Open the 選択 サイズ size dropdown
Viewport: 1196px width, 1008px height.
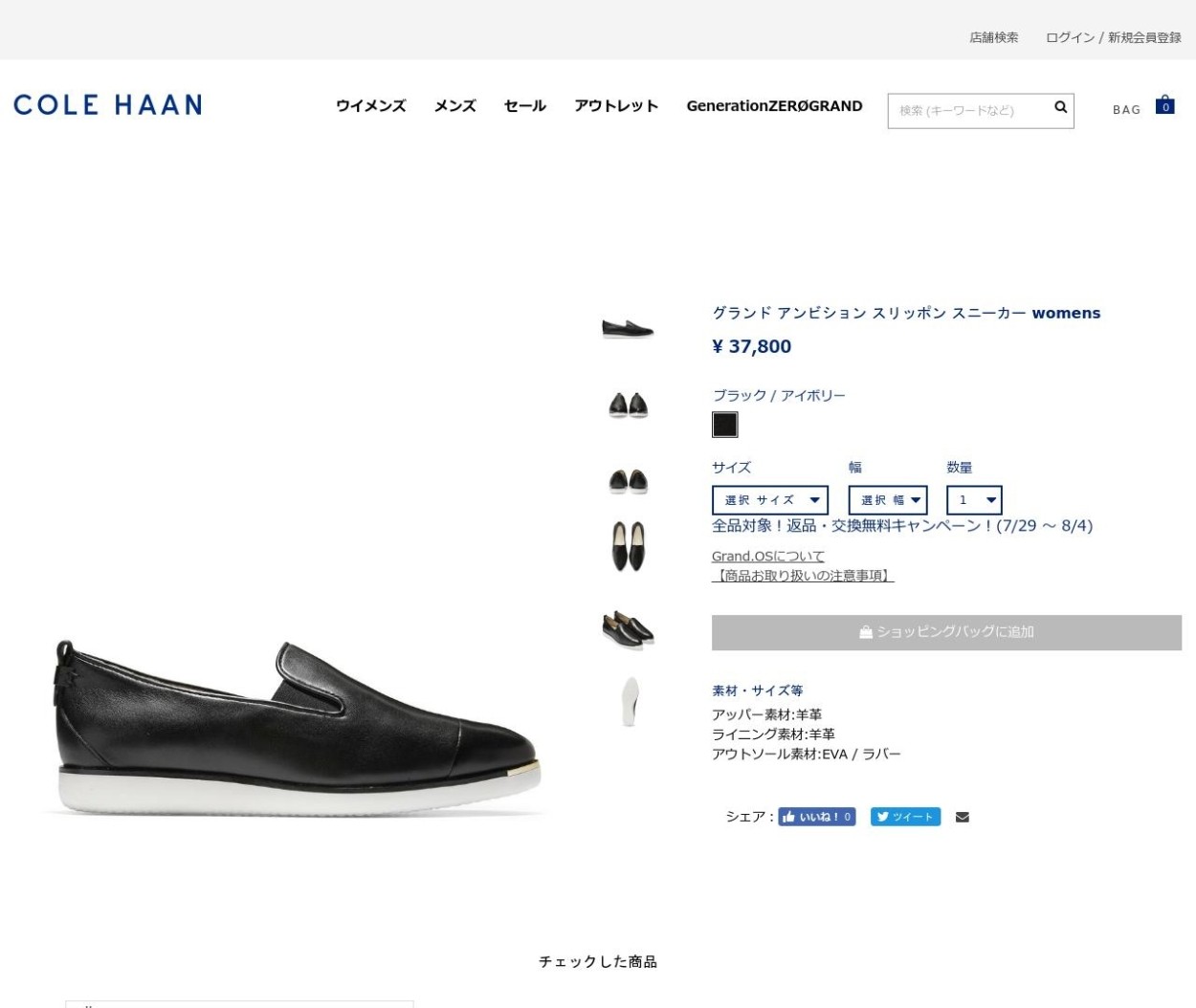[770, 499]
